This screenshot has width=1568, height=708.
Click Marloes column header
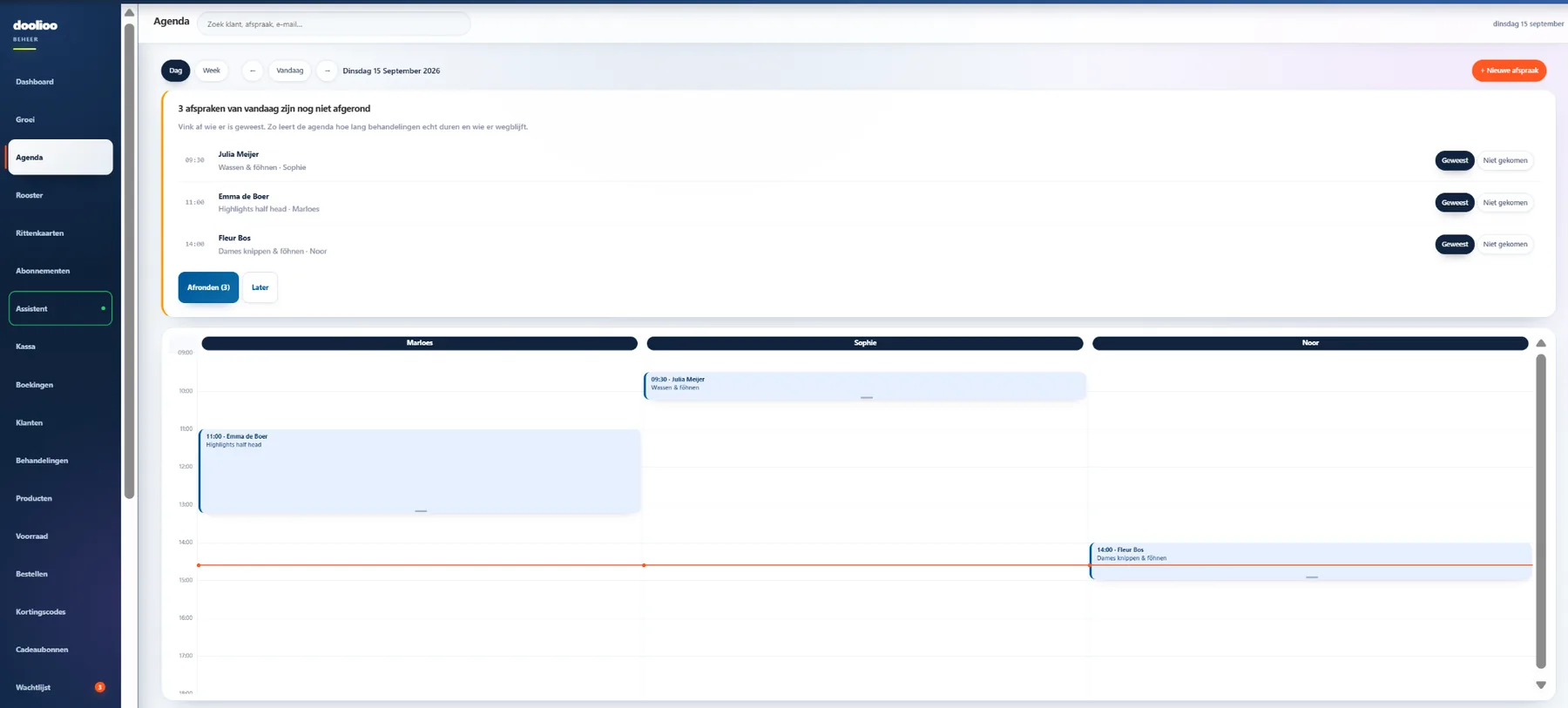tap(420, 343)
